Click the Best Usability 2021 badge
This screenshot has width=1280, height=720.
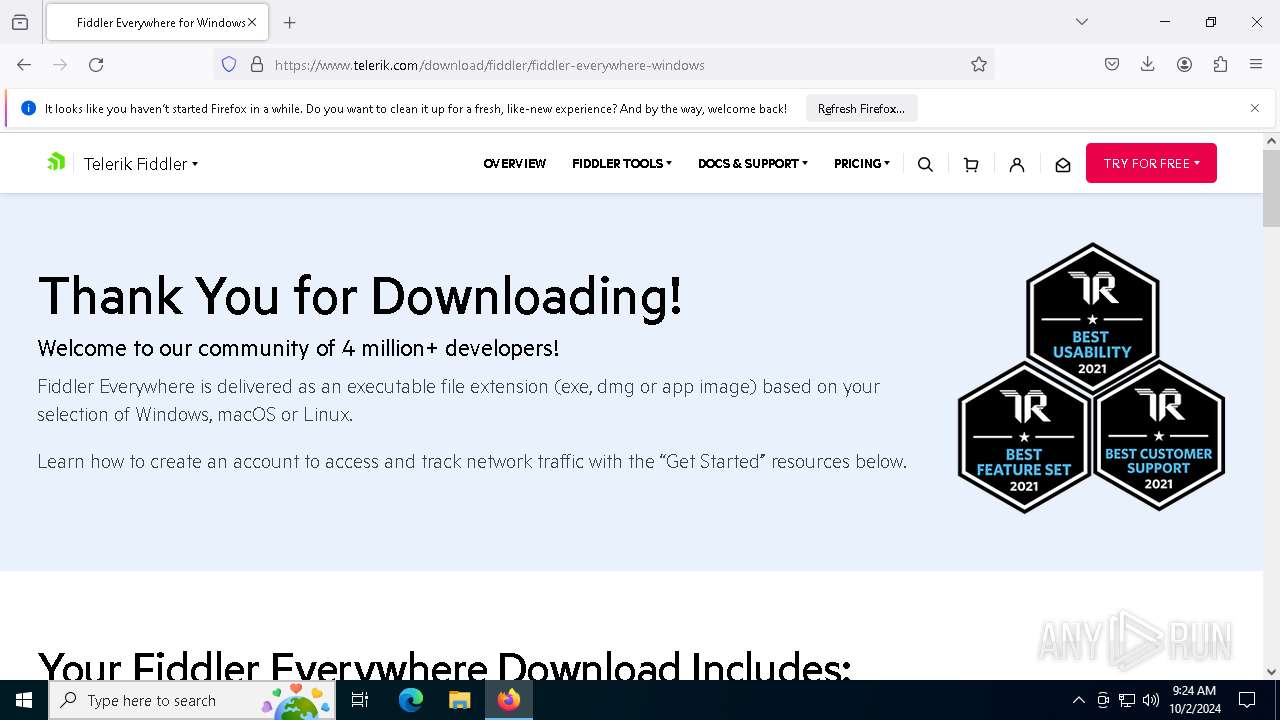coord(1092,318)
